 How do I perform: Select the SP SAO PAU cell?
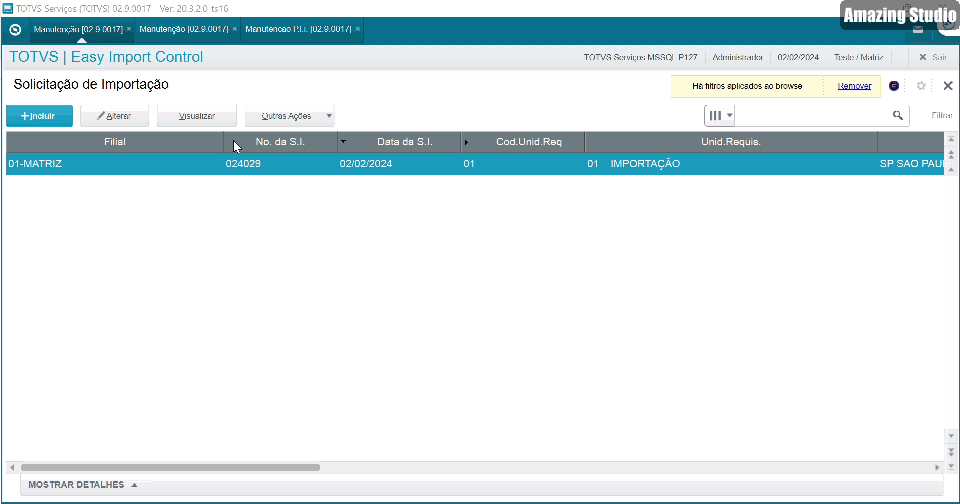pos(911,164)
